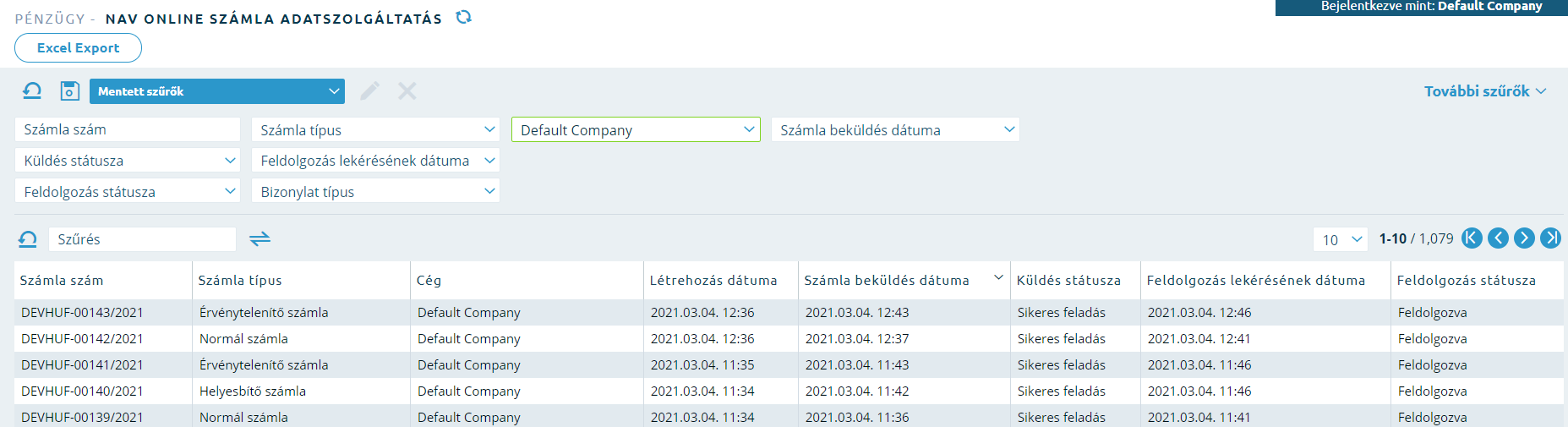1568x427 pixels.
Task: Select invoice DEVHUF-00140/2021
Action: [82, 391]
